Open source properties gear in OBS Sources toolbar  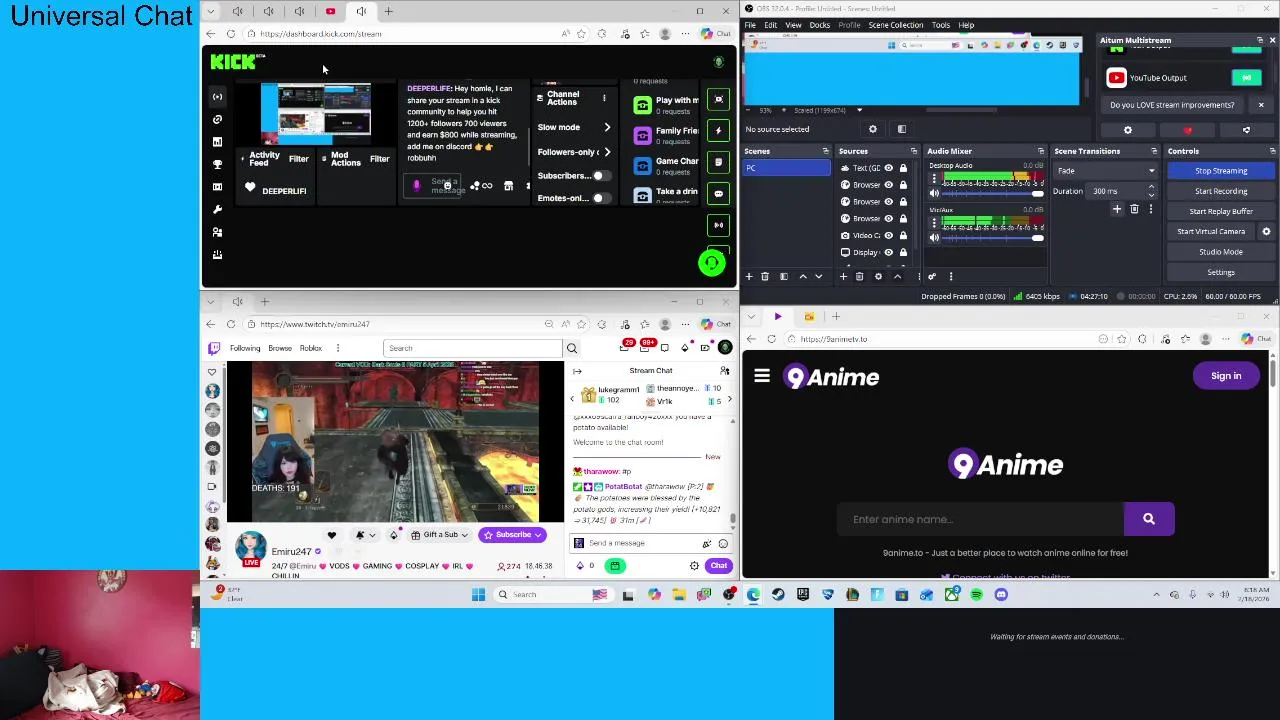coord(878,276)
